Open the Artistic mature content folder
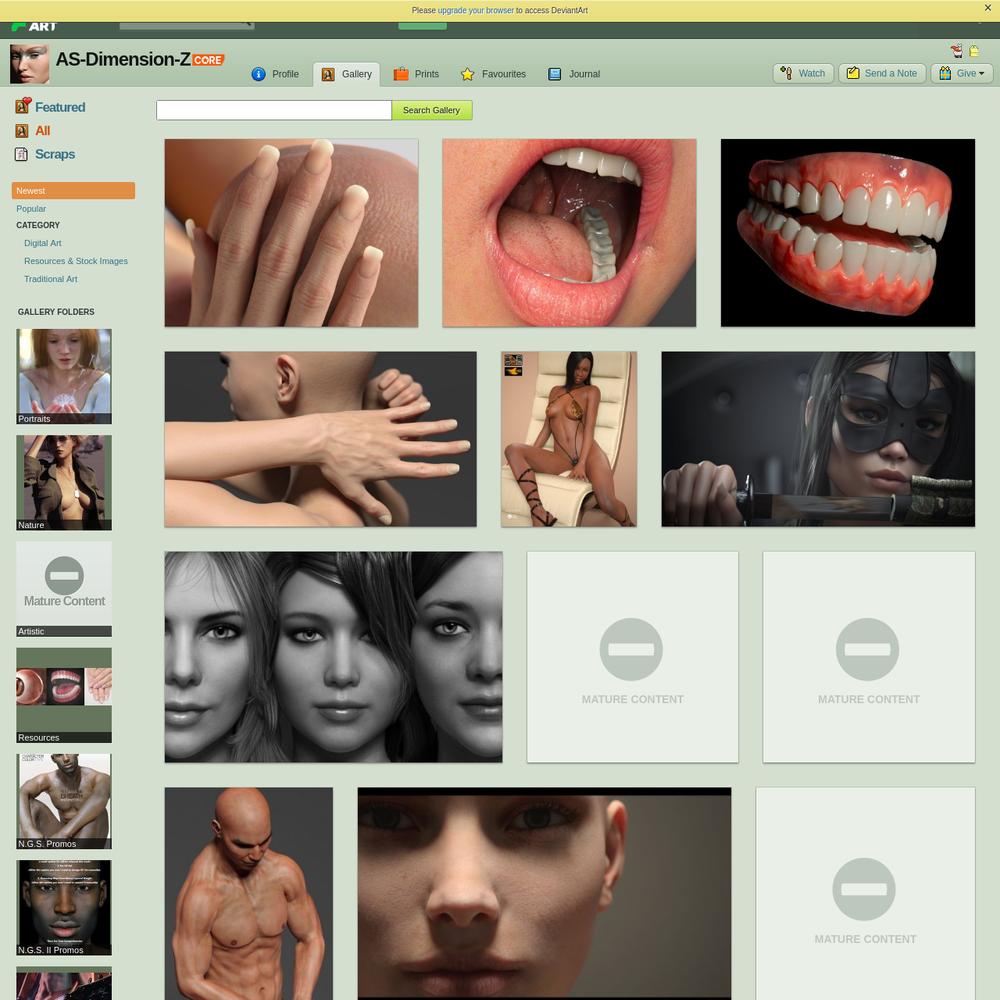1000x1000 pixels. [64, 589]
